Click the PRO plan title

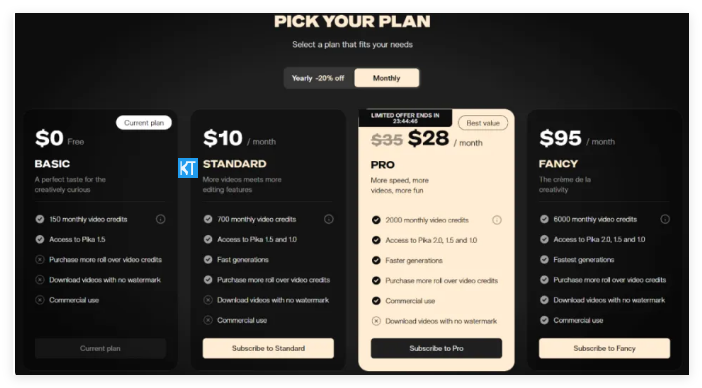coord(383,165)
